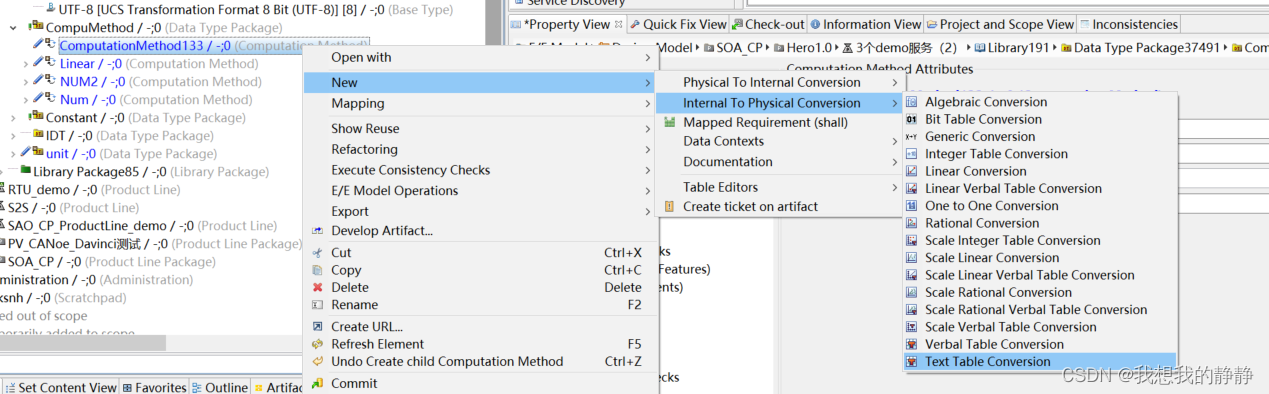Pick Scale Linear Verbal Table Conversion icon

[x=911, y=275]
